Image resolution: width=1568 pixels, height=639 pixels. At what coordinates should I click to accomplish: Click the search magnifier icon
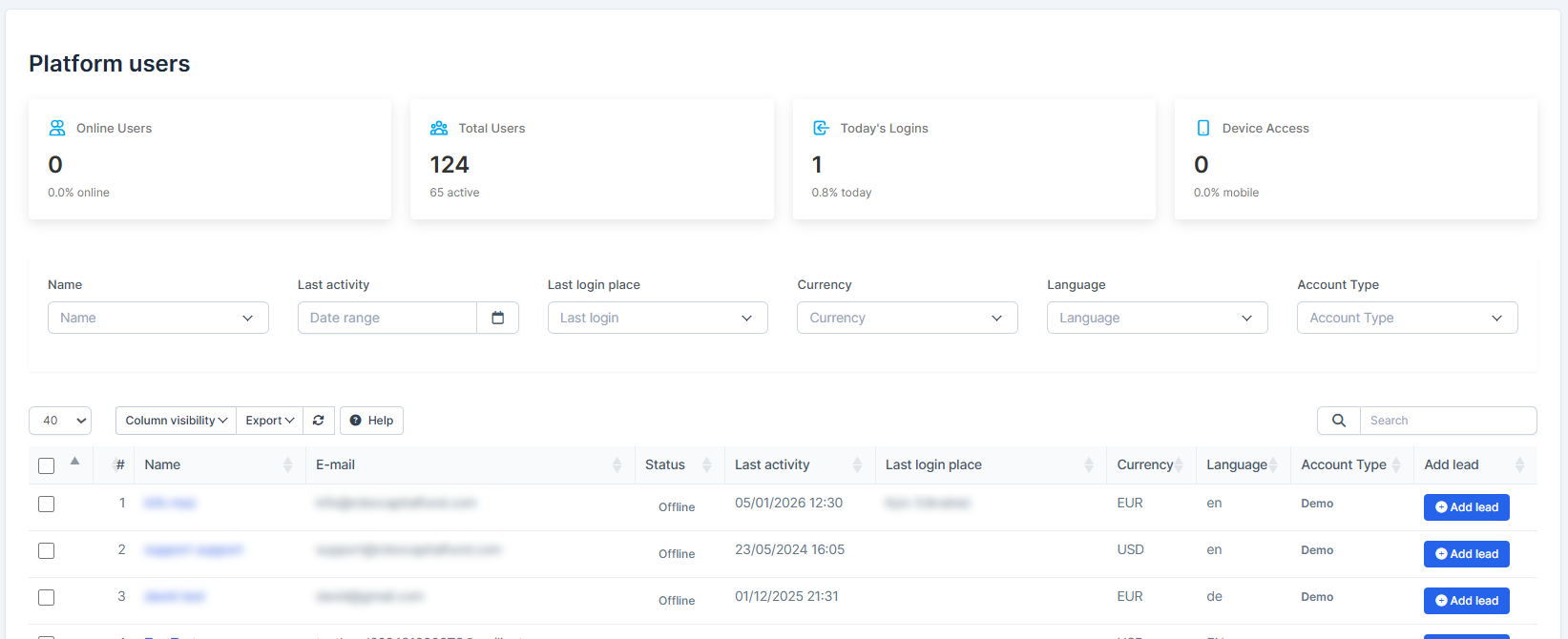point(1339,421)
